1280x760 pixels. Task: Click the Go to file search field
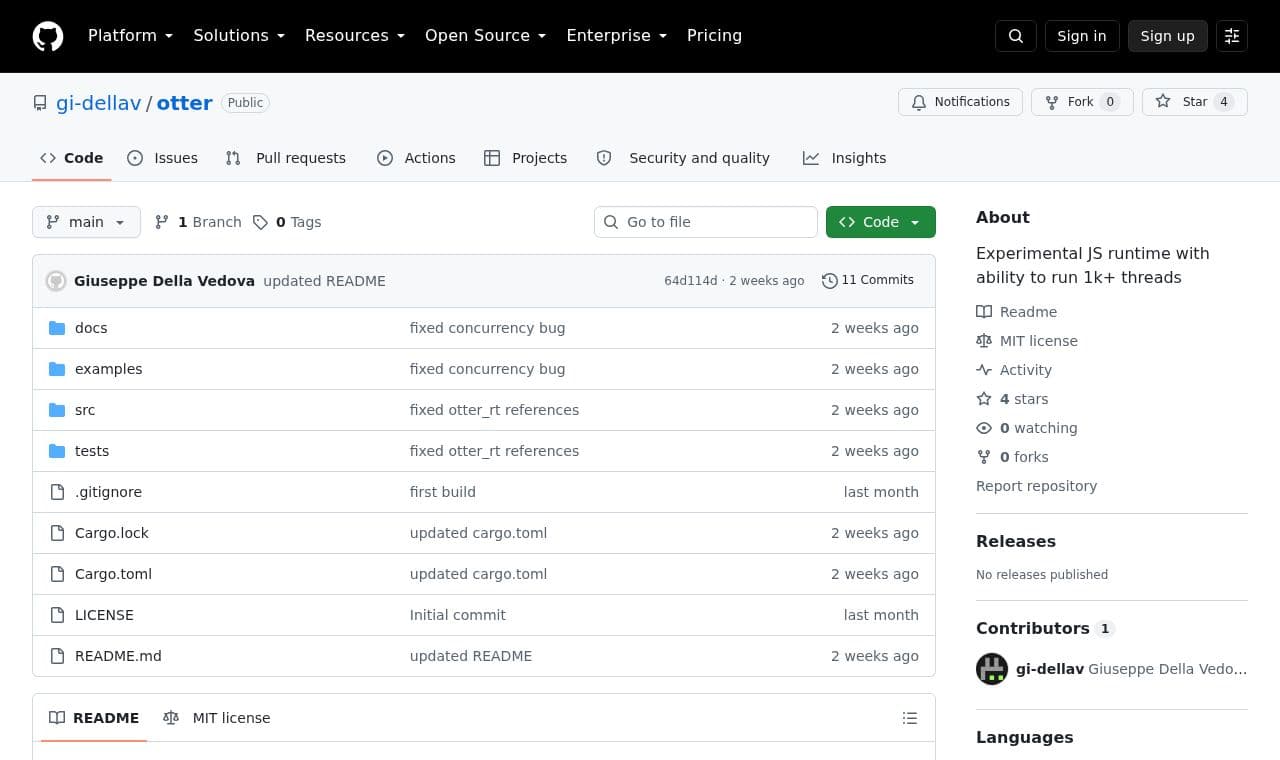point(706,222)
